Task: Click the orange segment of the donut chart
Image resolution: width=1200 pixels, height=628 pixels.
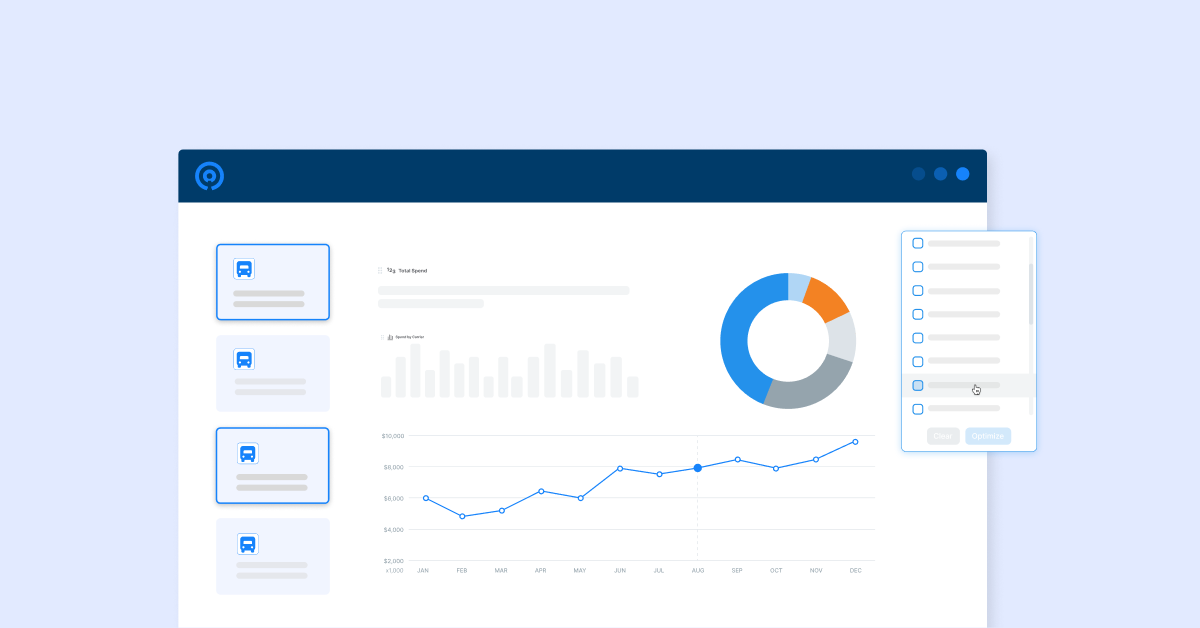Action: pyautogui.click(x=828, y=297)
